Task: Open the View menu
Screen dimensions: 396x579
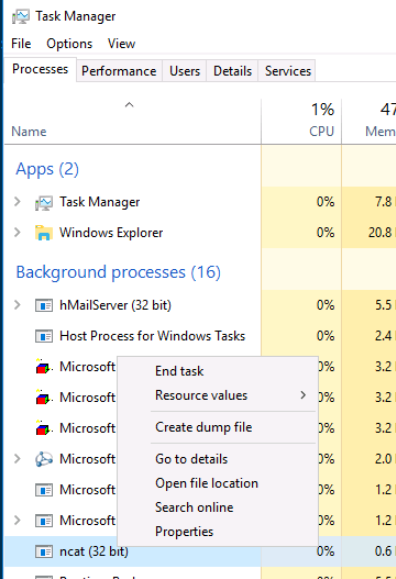Action: tap(122, 44)
